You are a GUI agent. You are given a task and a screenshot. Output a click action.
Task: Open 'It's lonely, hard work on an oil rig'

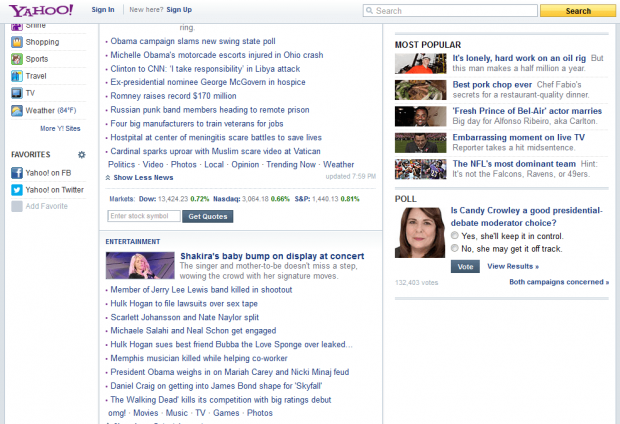519,58
